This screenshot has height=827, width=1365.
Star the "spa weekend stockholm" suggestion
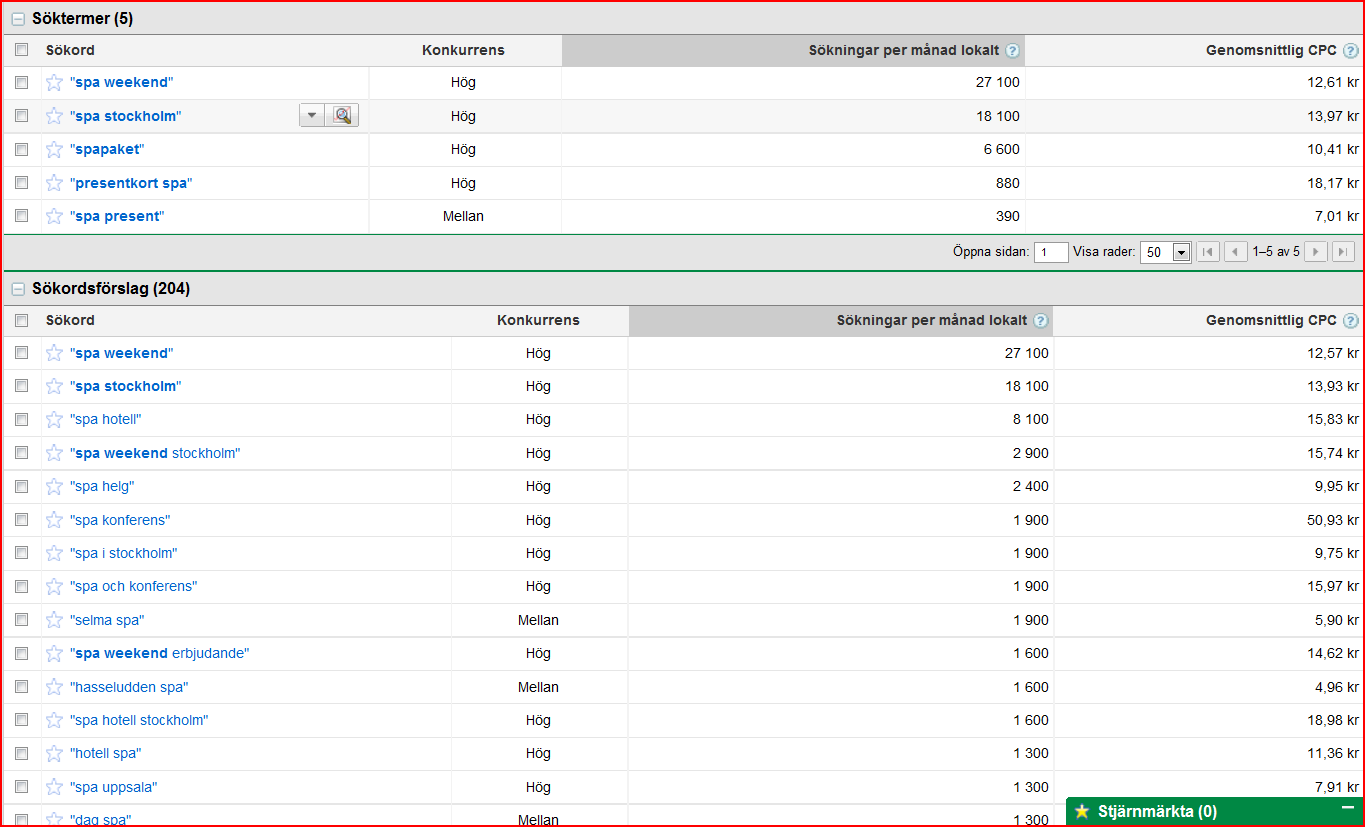(x=54, y=453)
